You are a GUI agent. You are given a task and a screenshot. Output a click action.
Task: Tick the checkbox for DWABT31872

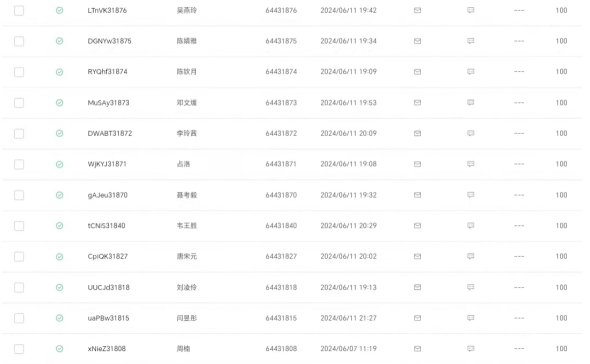click(19, 134)
